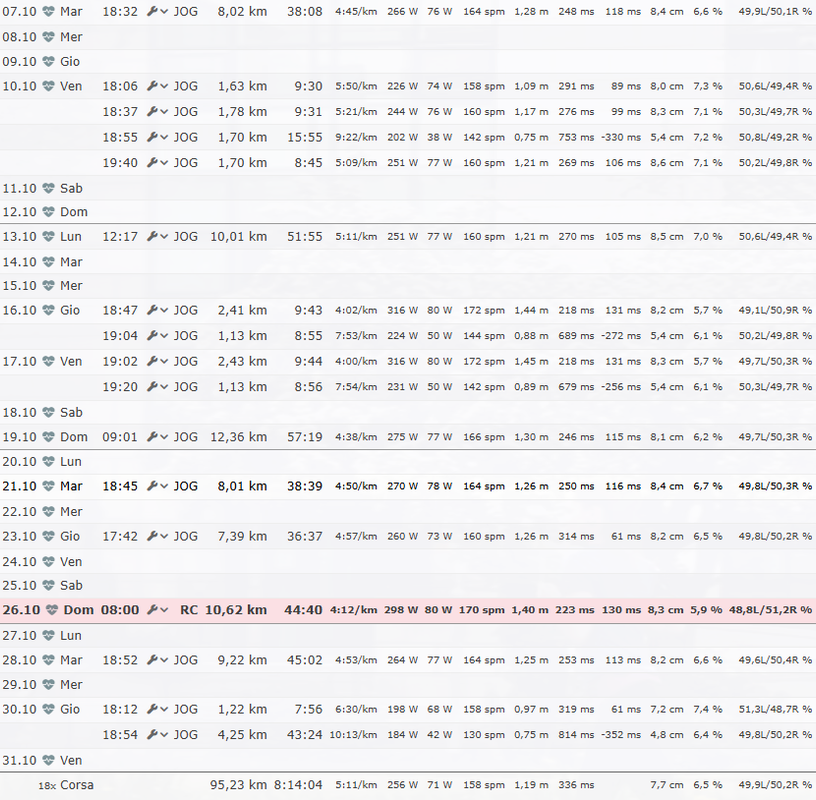Click duration 57:19 on 19.10
816x800 pixels.
click(x=304, y=437)
